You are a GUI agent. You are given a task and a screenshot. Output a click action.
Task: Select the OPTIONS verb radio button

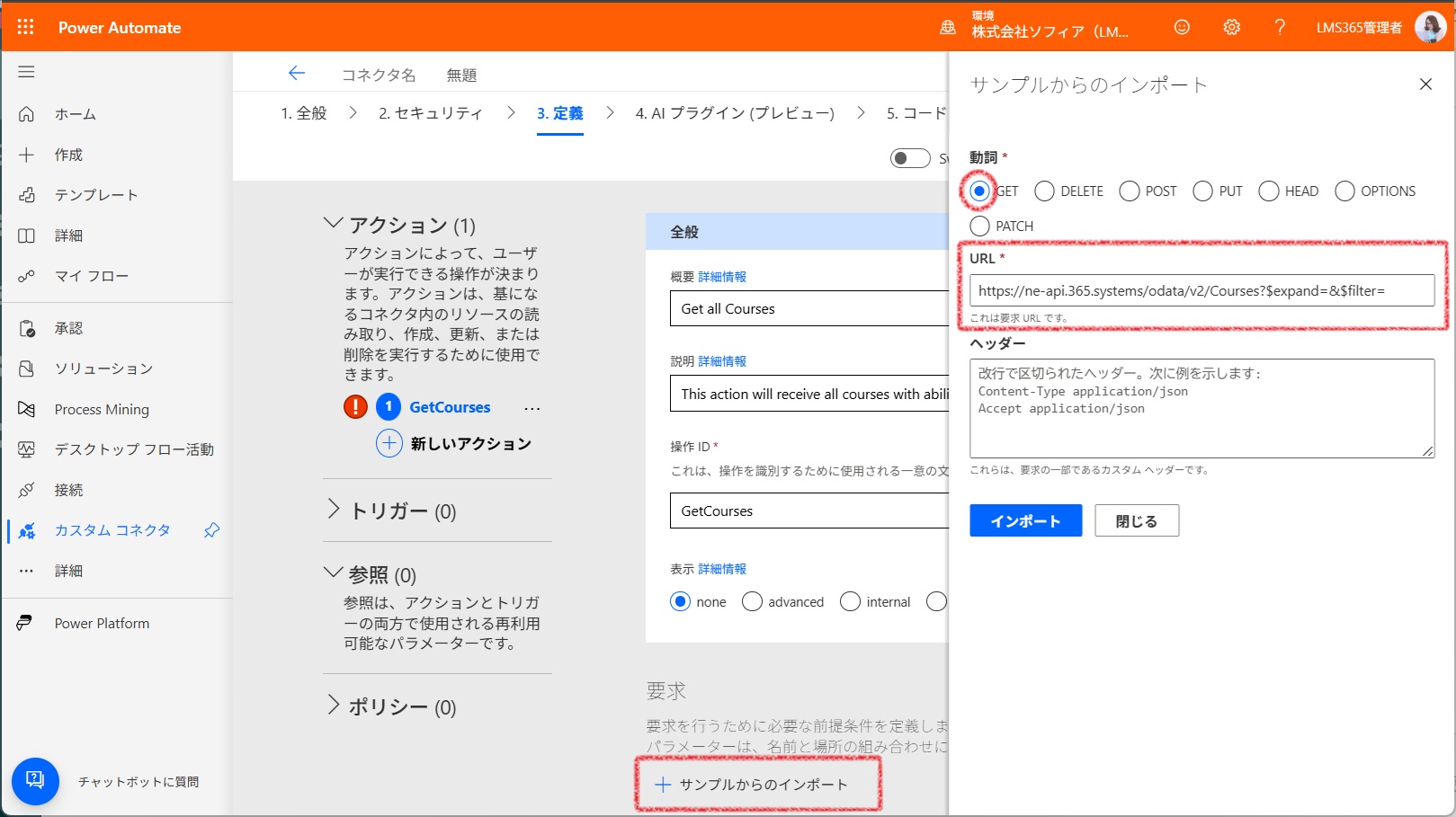(1344, 191)
